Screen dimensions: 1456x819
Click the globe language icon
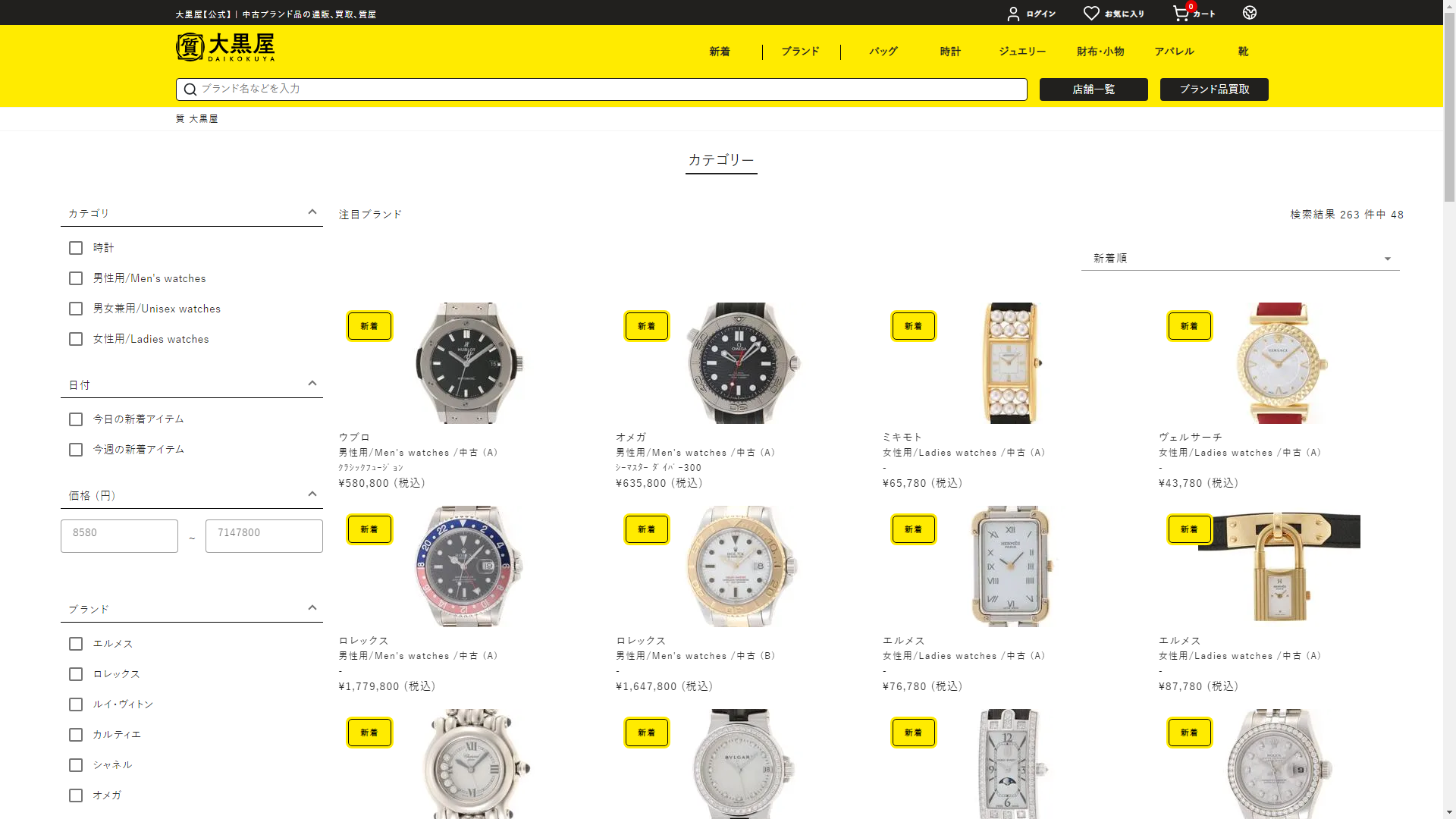tap(1250, 13)
